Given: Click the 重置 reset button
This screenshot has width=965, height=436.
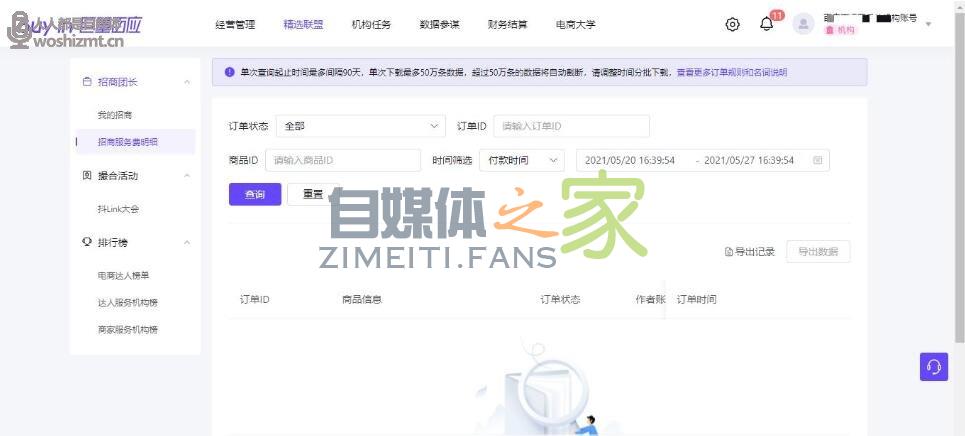Looking at the screenshot, I should pos(313,194).
